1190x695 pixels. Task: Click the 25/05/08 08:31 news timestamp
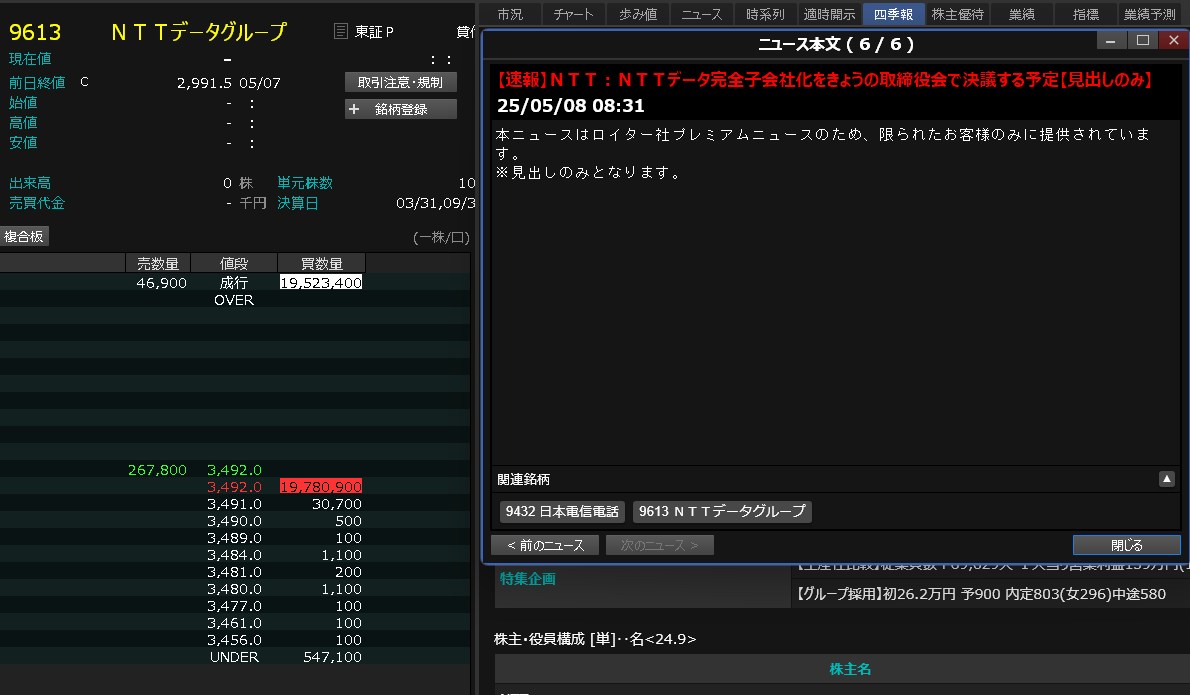[571, 105]
